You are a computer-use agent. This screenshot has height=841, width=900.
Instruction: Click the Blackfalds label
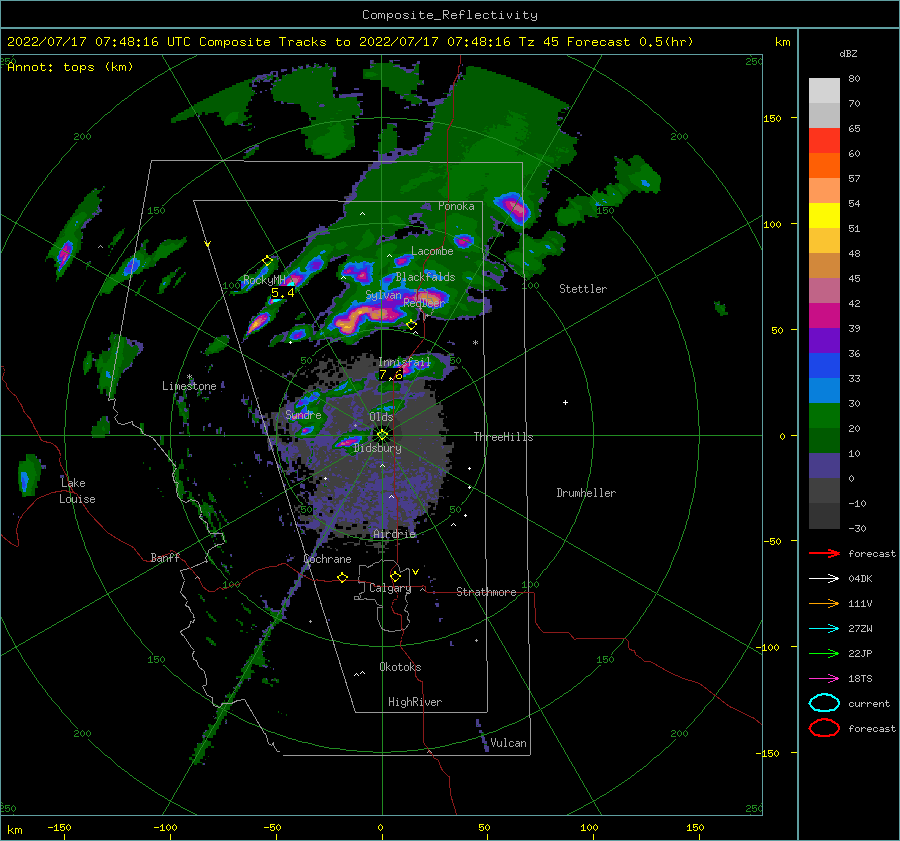425,277
